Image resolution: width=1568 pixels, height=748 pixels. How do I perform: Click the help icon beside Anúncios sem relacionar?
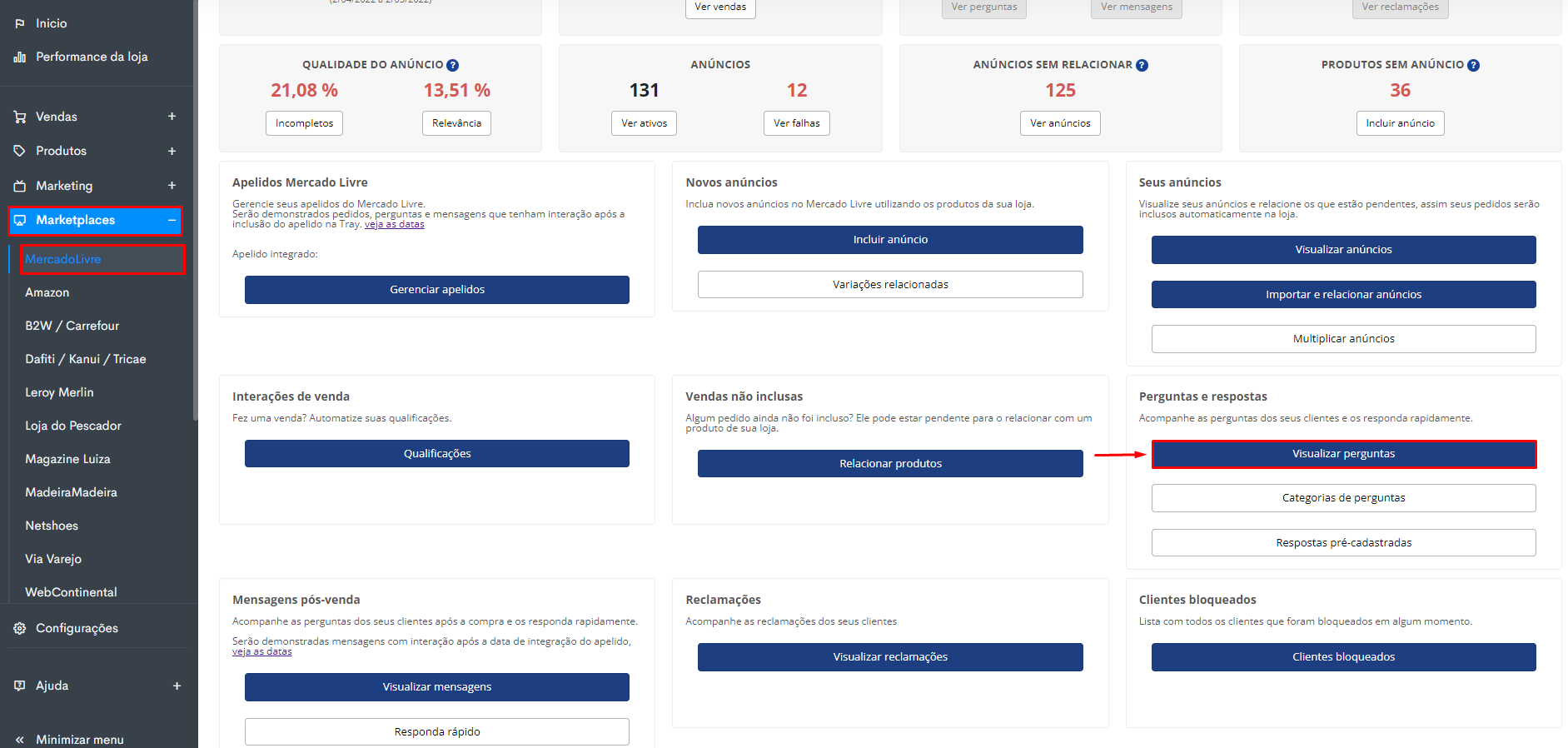1142,65
